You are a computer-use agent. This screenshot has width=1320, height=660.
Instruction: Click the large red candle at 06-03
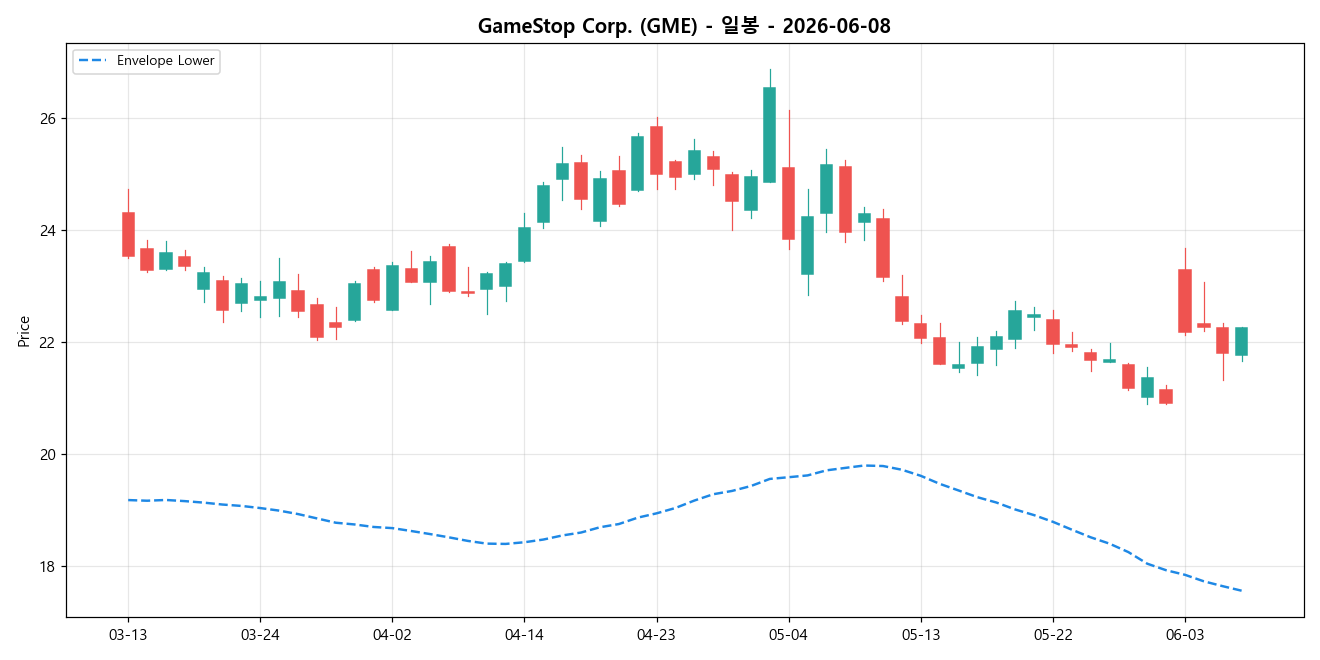tap(1185, 300)
